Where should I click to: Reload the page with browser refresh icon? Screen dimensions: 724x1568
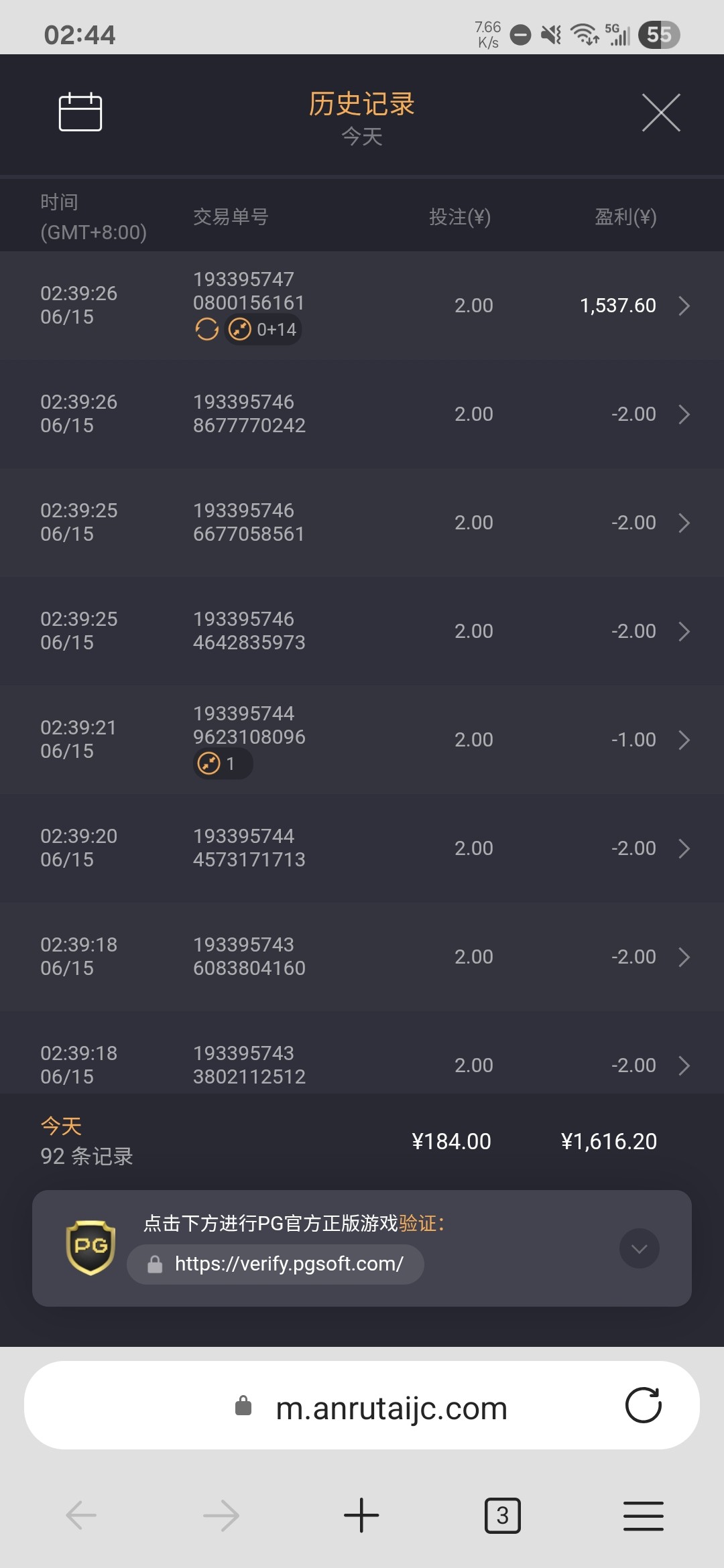643,1405
